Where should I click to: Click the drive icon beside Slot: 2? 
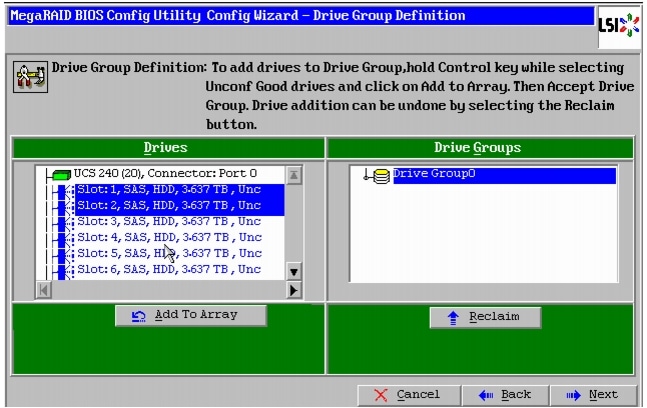[x=65, y=207]
